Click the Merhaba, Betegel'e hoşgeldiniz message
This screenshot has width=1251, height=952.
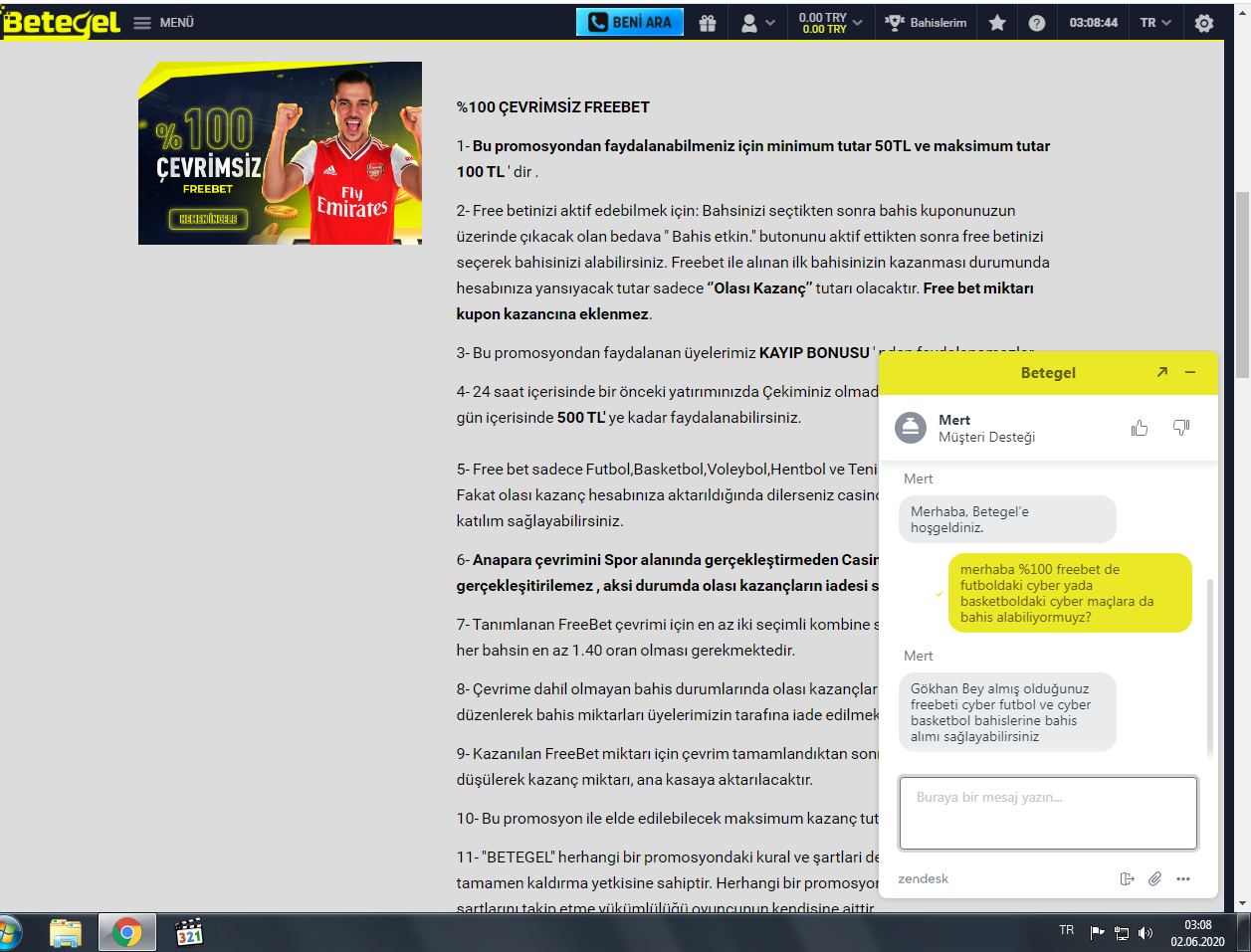(x=1007, y=519)
